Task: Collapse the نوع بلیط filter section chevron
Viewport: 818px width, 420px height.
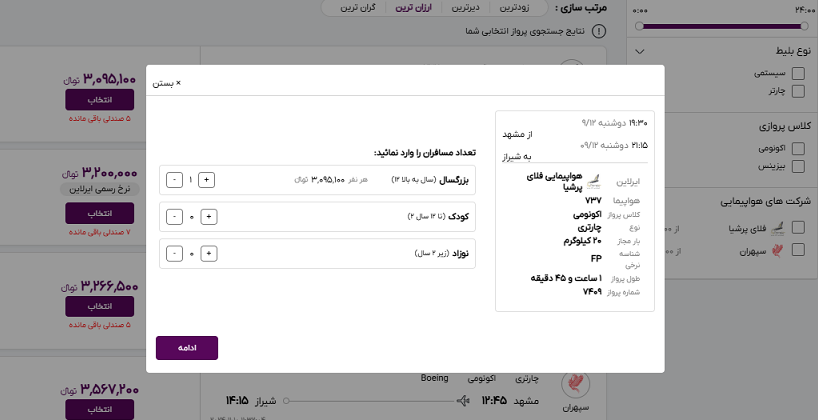Action: 641,51
